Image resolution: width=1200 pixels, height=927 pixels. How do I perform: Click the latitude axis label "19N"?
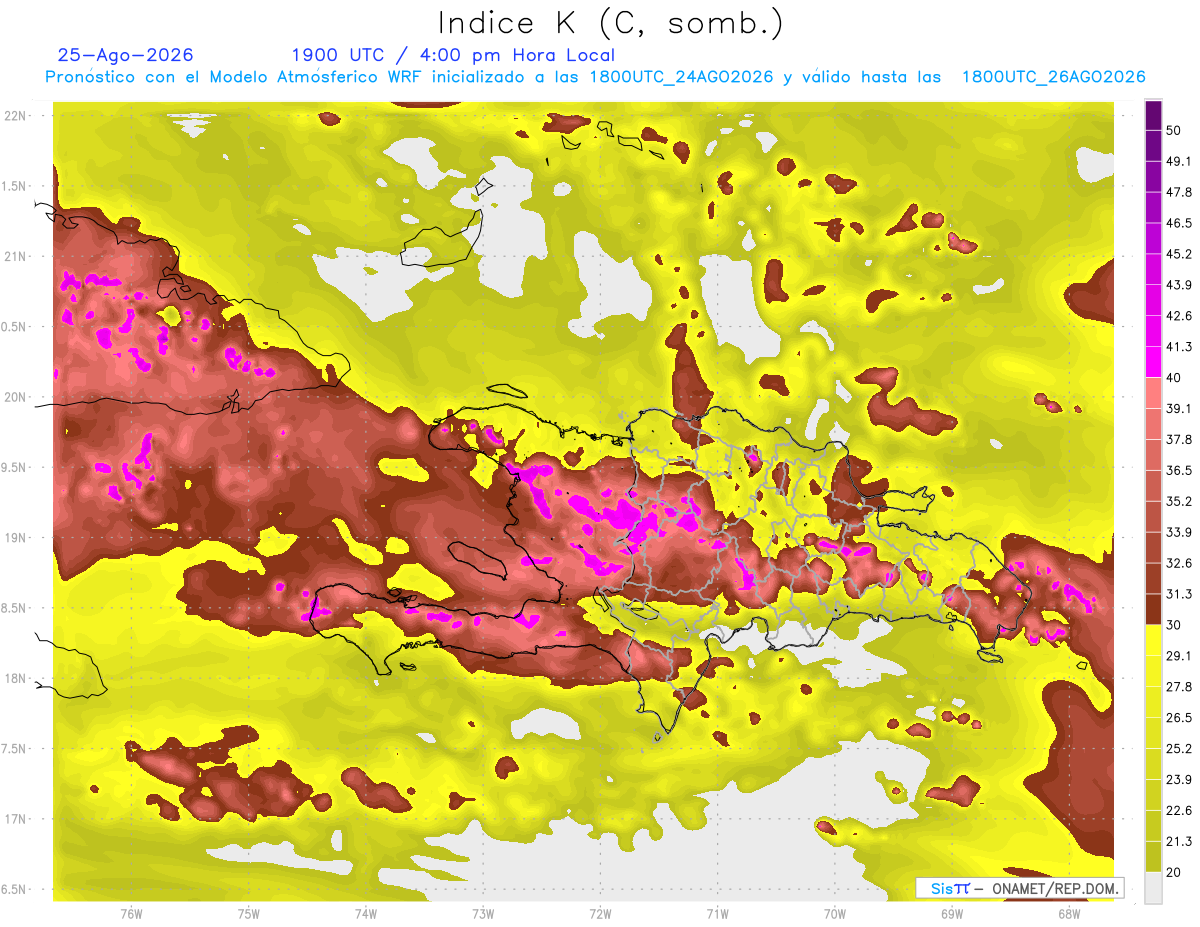pos(16,538)
